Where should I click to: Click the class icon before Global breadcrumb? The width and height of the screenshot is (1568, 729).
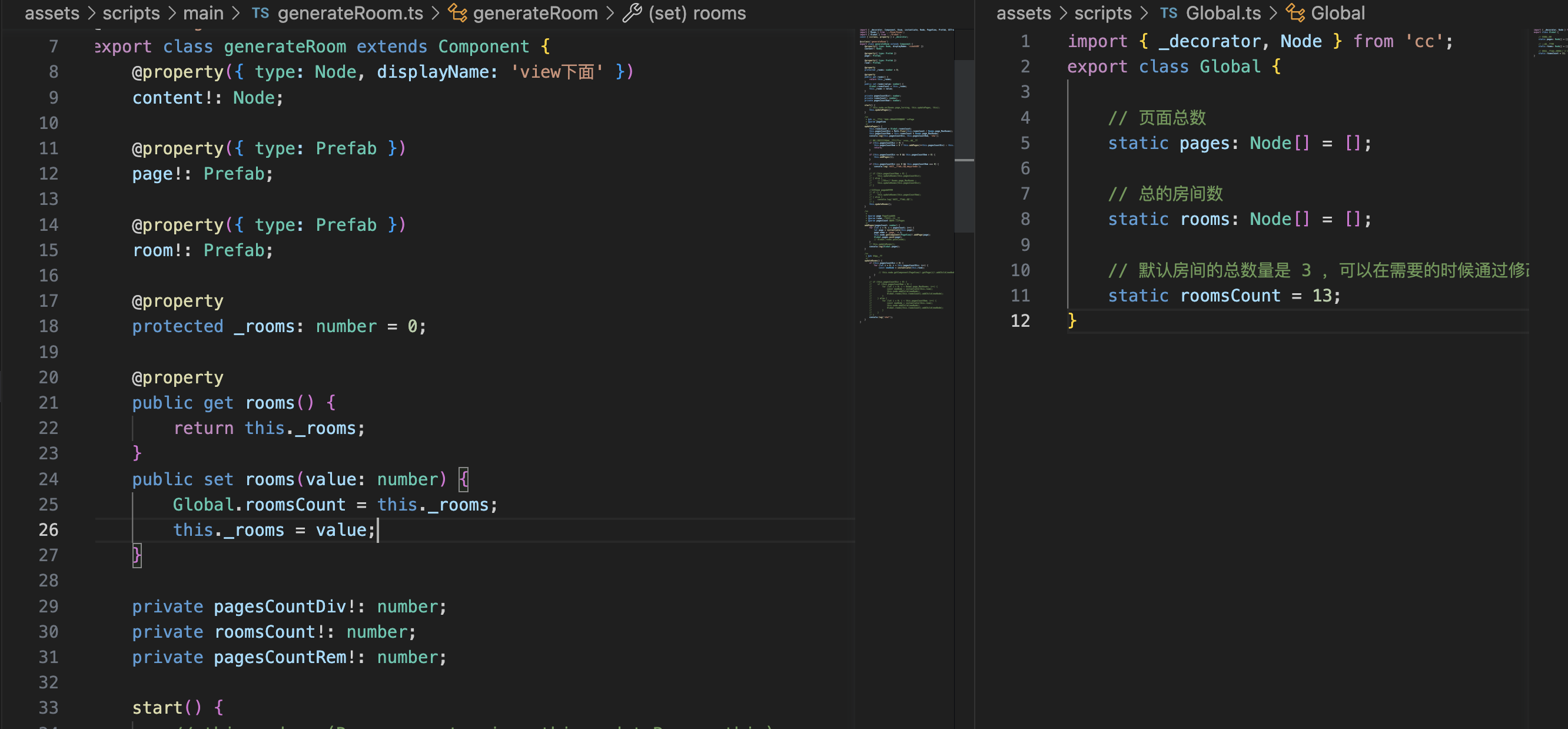pos(1295,13)
